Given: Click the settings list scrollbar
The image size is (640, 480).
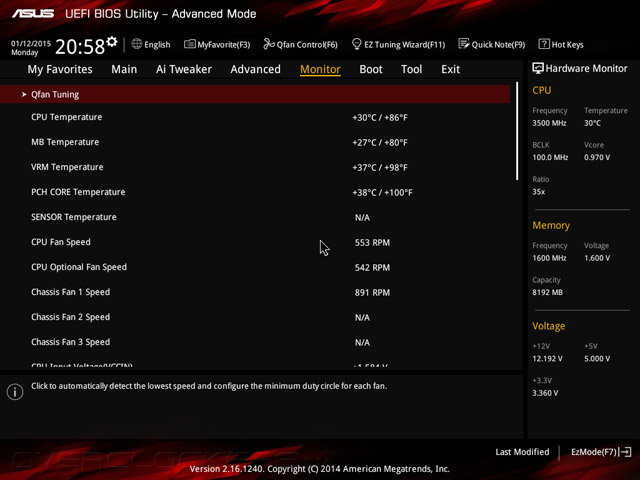Looking at the screenshot, I should 517,131.
